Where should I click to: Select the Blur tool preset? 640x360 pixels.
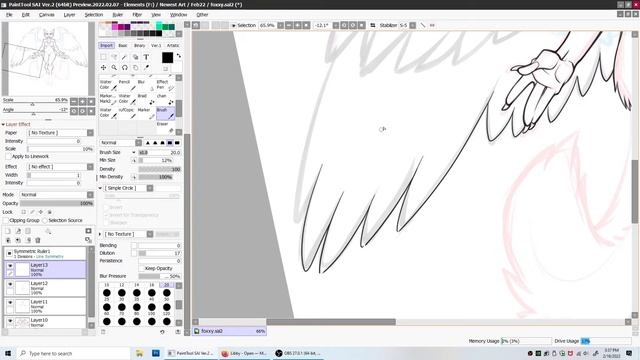tap(146, 85)
